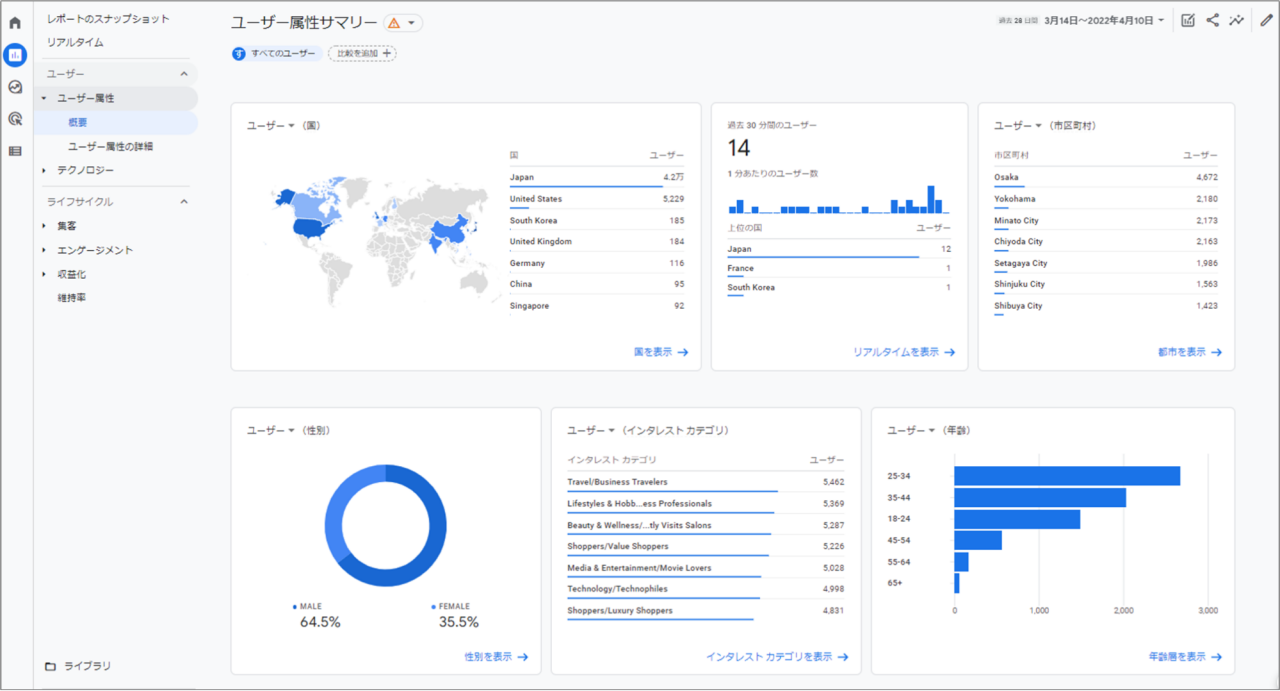
Task: Select リアルタイム in the sidebar
Action: click(x=75, y=42)
